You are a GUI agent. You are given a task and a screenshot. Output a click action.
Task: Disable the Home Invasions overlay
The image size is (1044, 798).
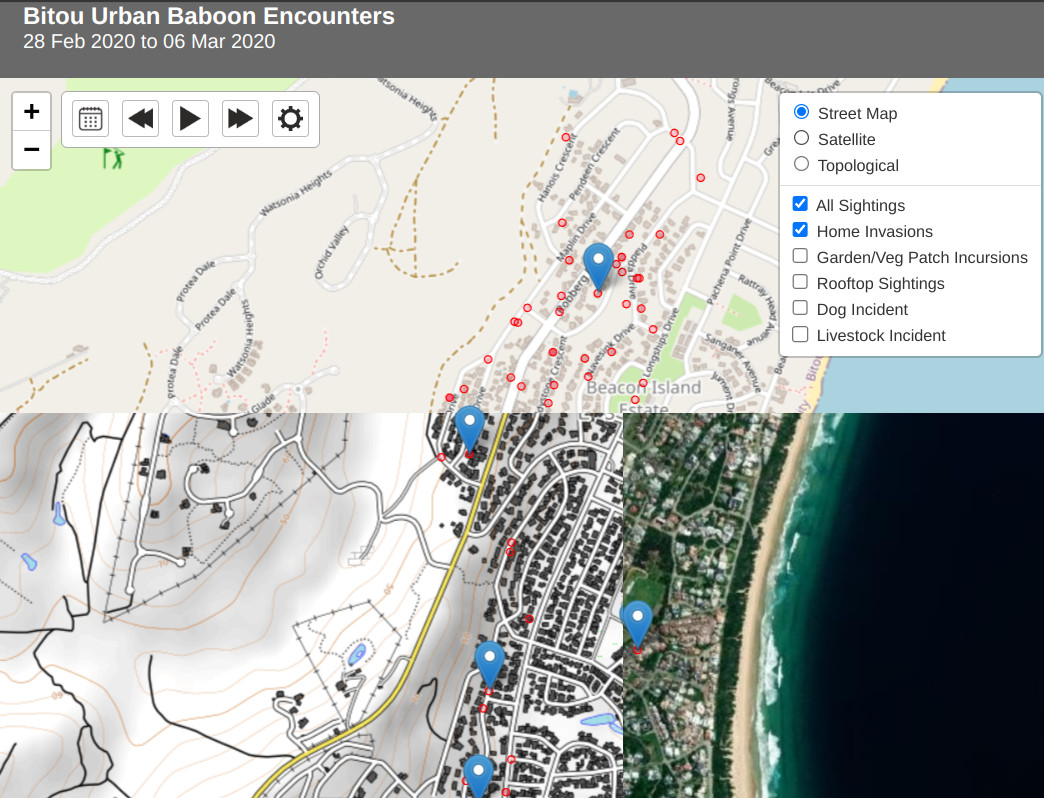click(800, 230)
